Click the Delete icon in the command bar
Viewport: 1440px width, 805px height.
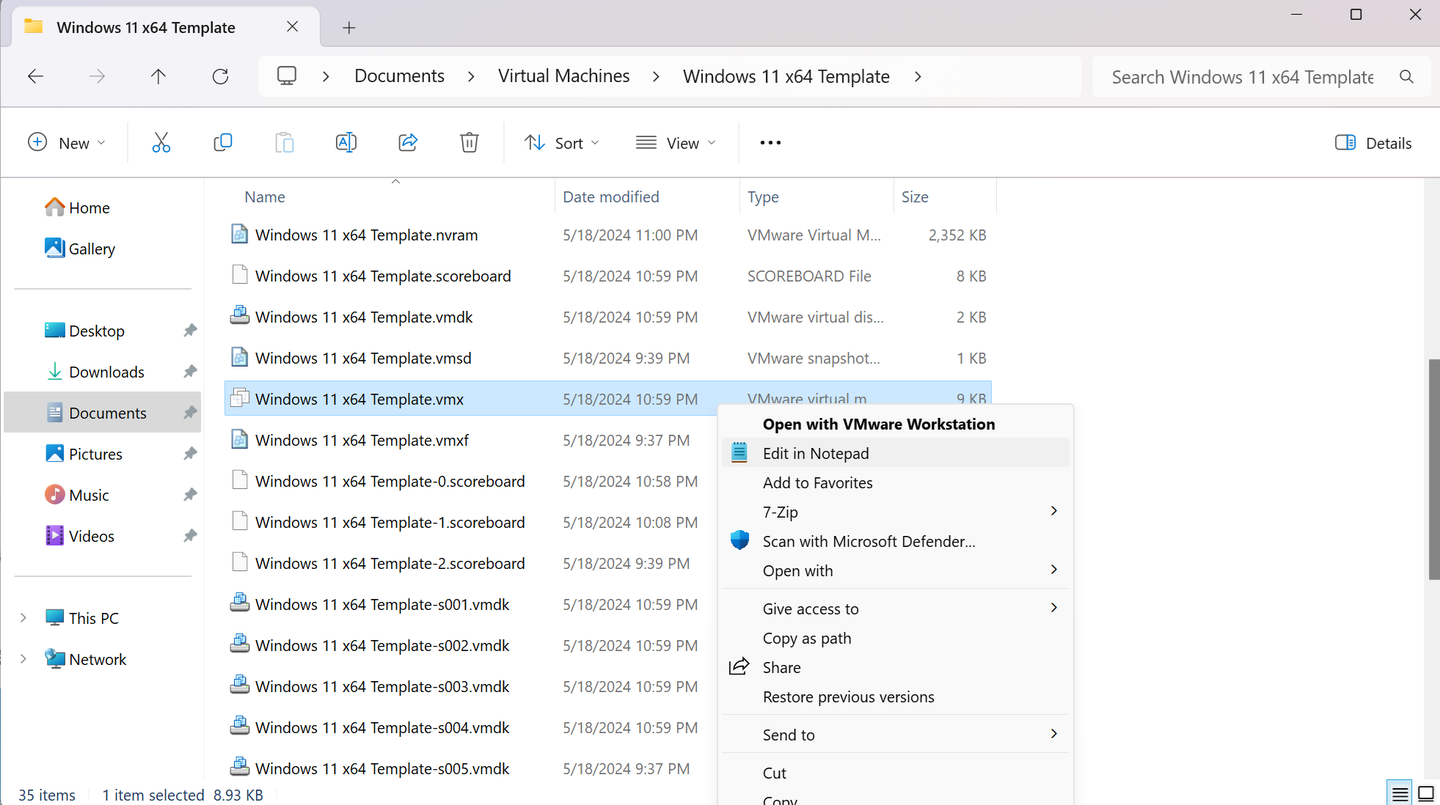469,142
